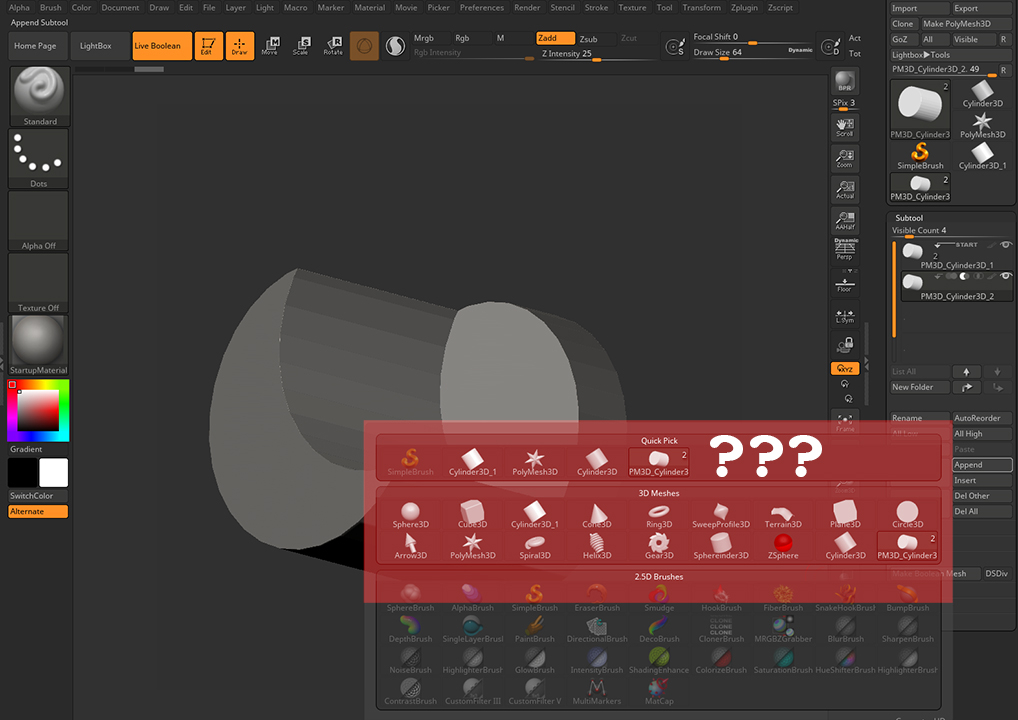Open the Stroke menu

pos(596,8)
